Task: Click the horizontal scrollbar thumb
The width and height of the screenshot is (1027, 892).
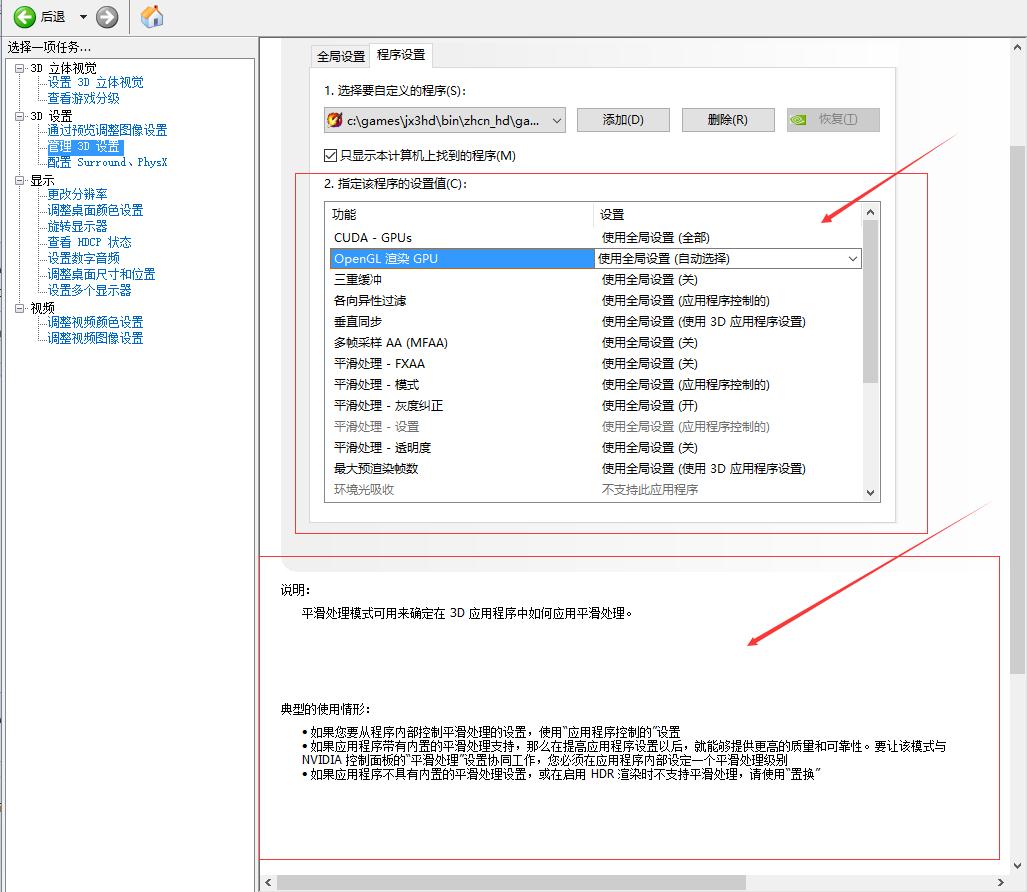Action: (511, 882)
